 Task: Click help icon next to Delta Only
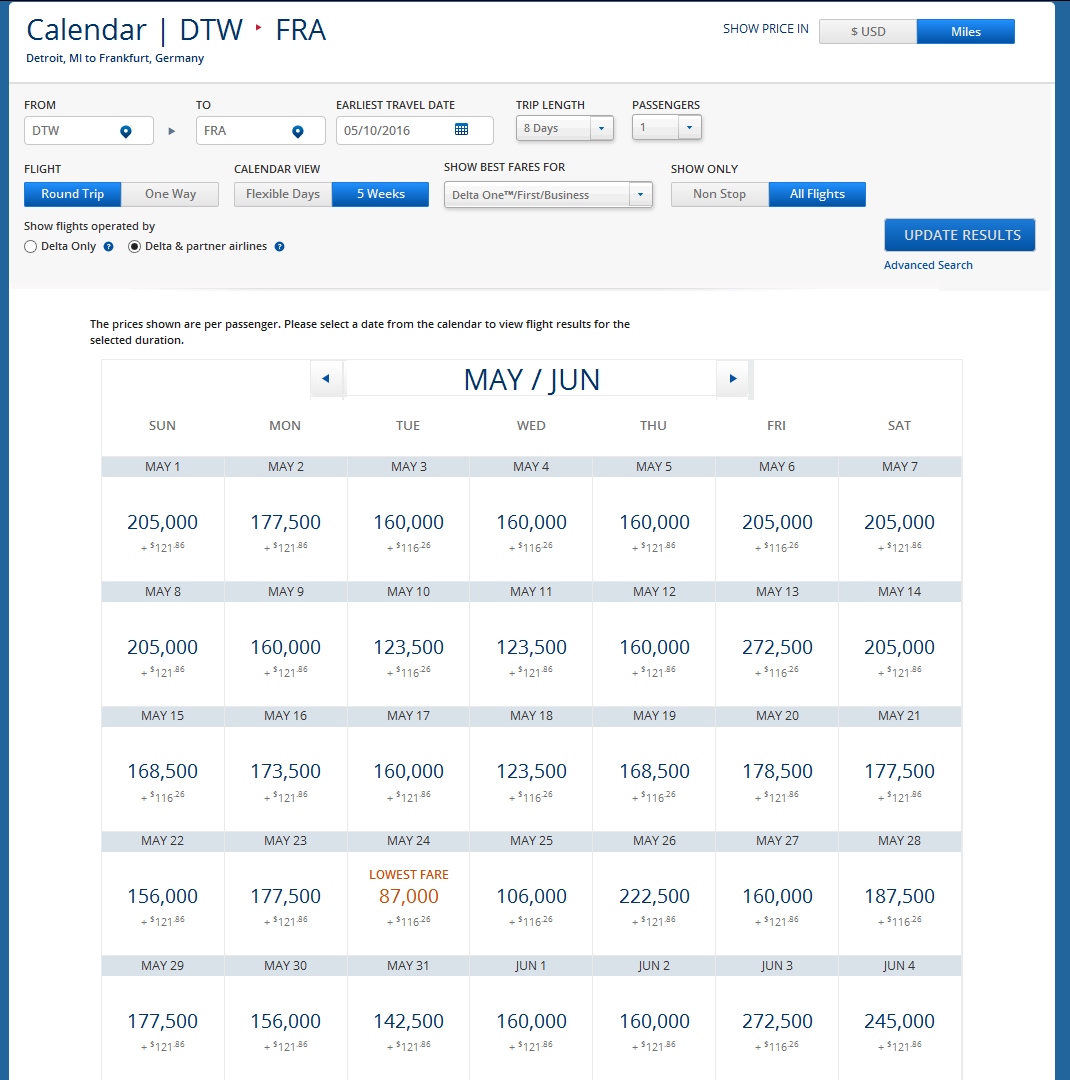(109, 246)
